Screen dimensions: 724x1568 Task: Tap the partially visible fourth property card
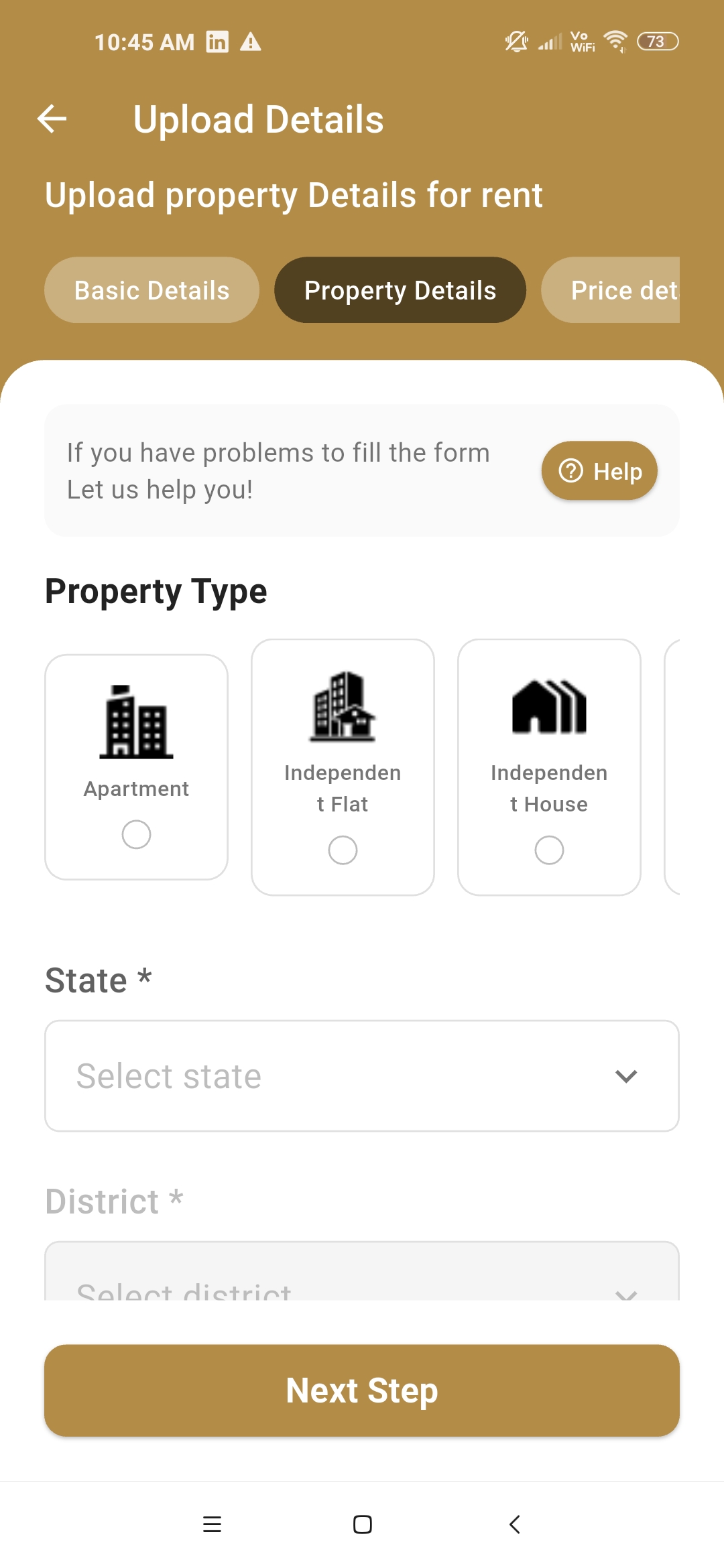(x=672, y=767)
